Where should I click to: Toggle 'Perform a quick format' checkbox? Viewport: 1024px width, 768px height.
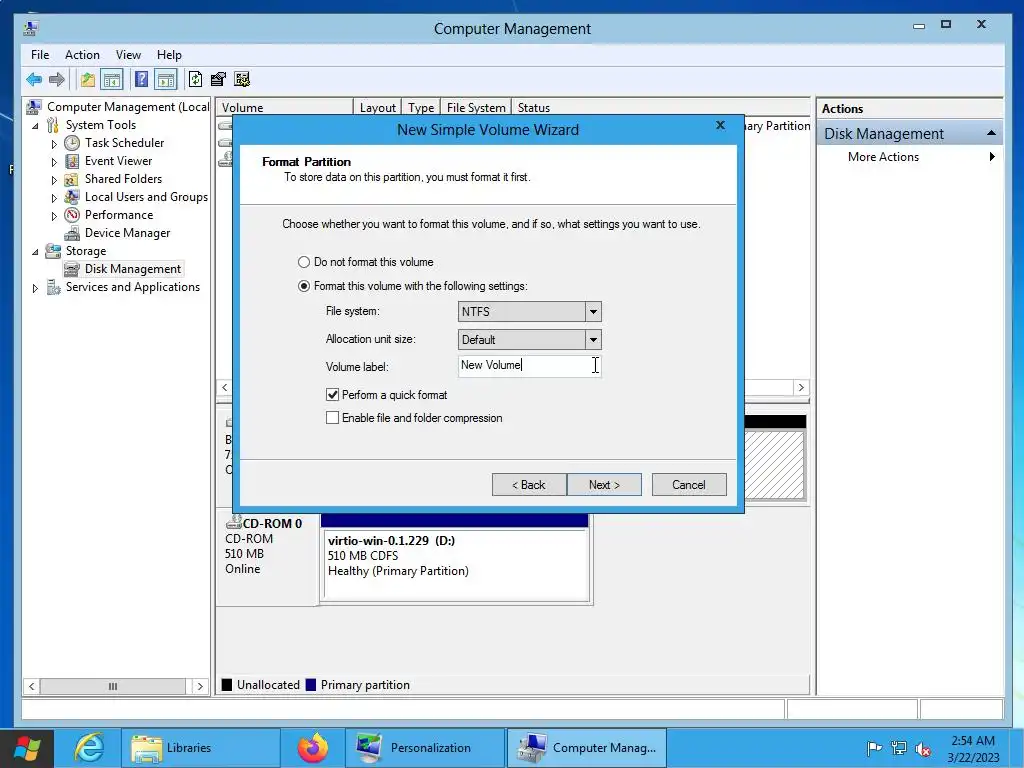[332, 394]
